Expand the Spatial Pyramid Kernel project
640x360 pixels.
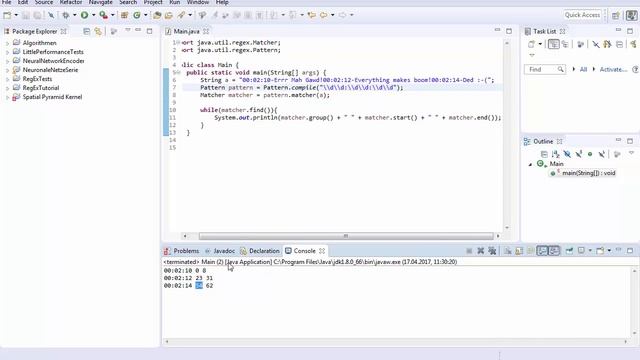[x=7, y=97]
